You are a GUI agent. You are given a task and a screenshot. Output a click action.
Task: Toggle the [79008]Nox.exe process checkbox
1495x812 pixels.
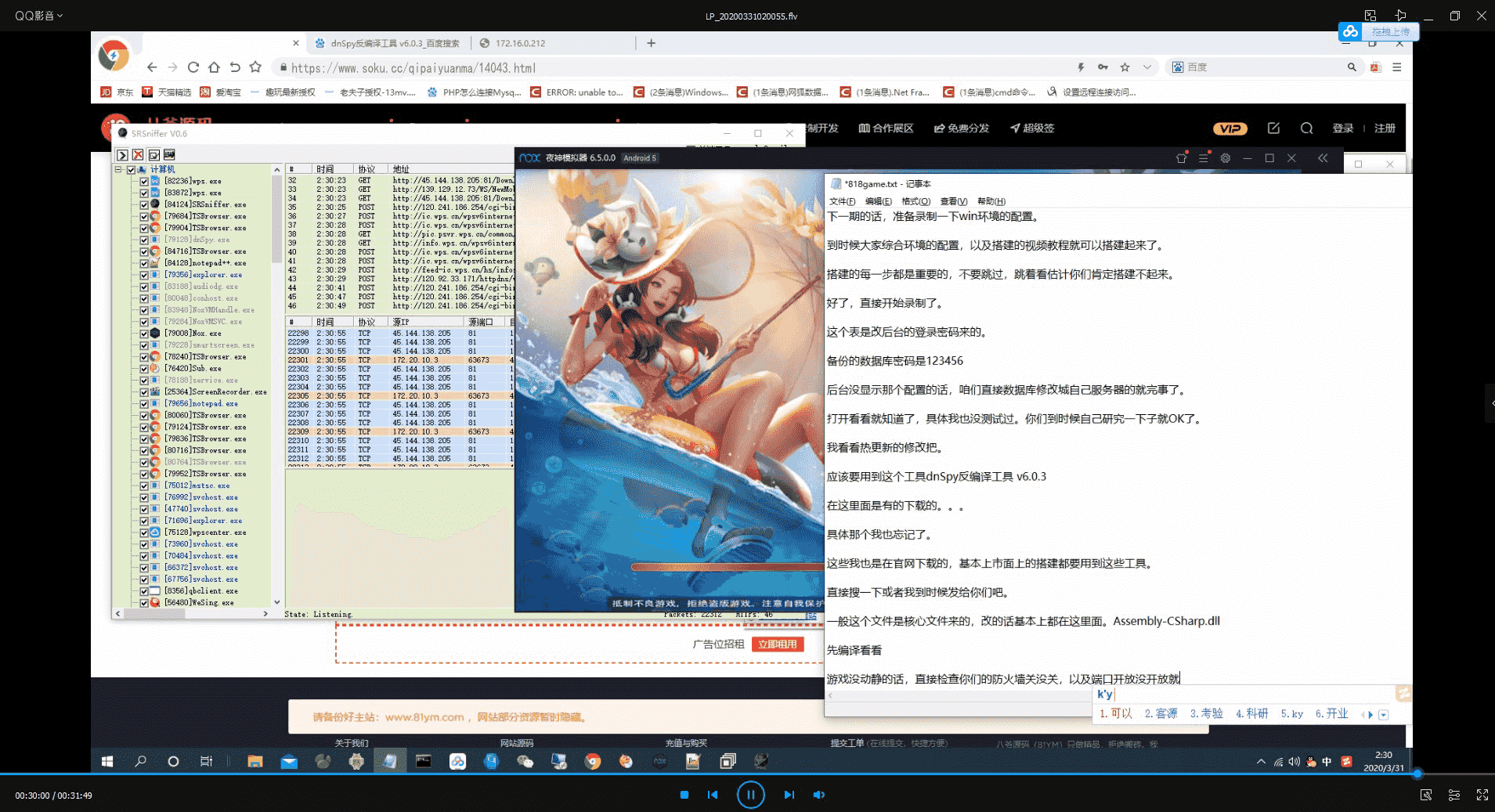pyautogui.click(x=144, y=334)
